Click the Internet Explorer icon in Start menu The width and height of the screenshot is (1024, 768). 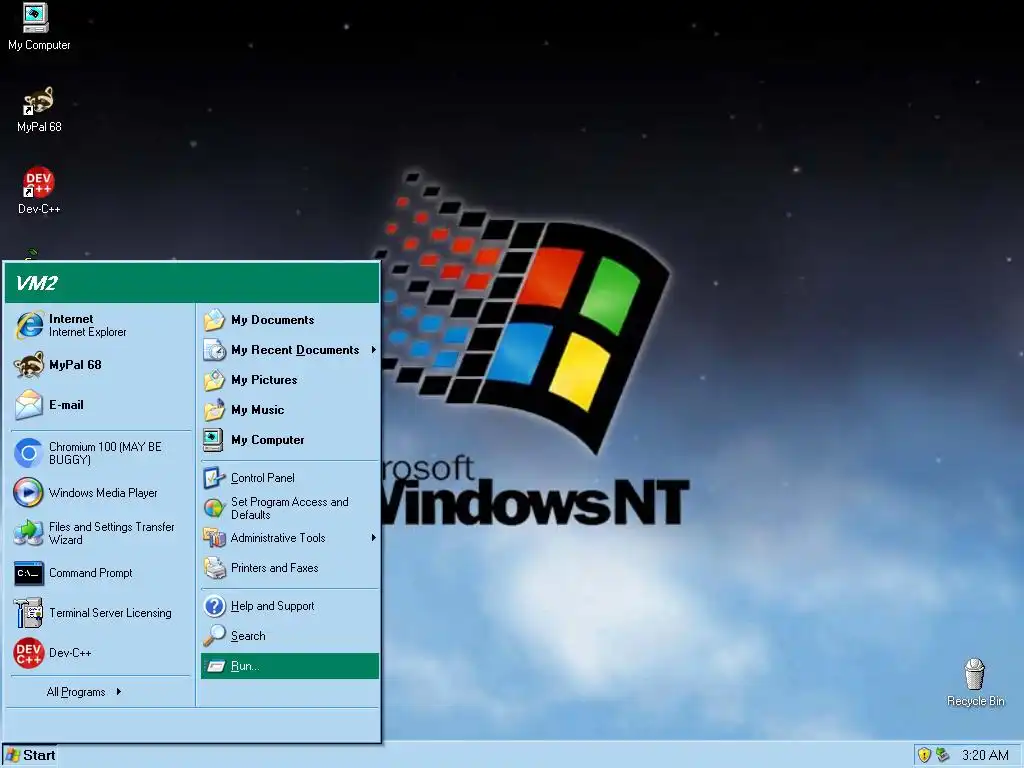pyautogui.click(x=29, y=325)
